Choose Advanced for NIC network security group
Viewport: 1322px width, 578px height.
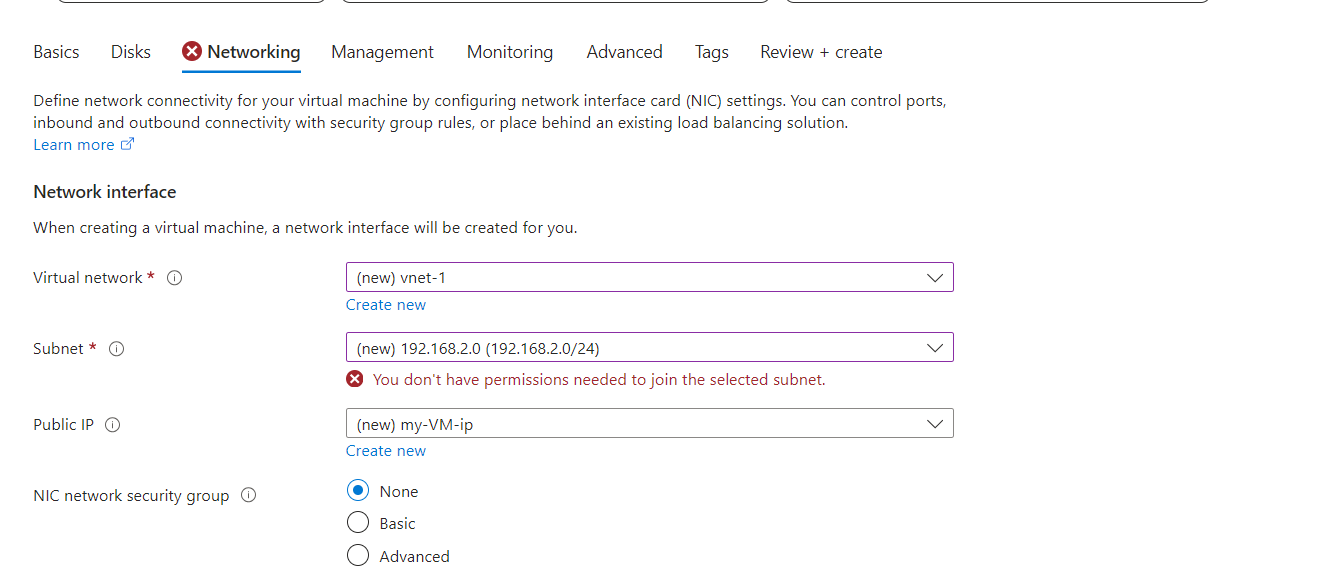coord(357,555)
